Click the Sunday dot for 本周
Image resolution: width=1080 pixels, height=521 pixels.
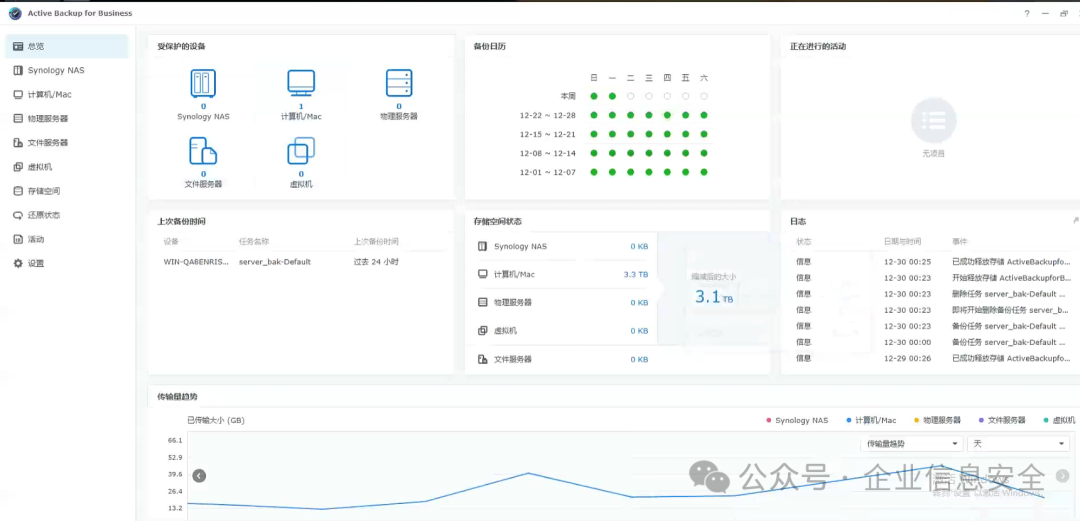click(593, 96)
